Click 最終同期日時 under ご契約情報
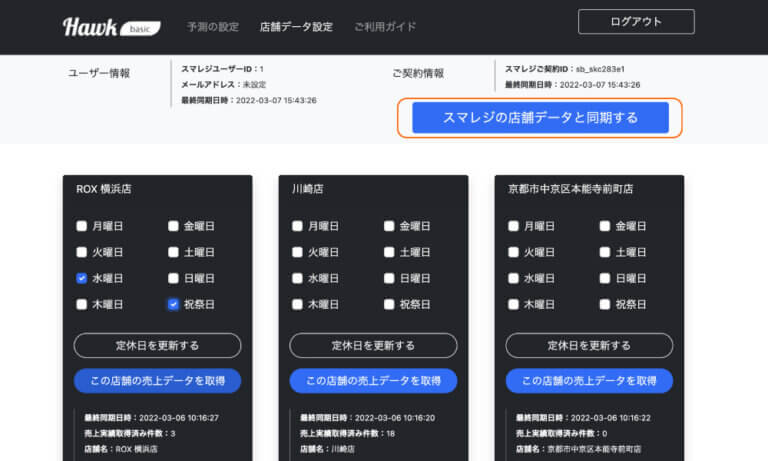The image size is (768, 461). click(x=573, y=85)
